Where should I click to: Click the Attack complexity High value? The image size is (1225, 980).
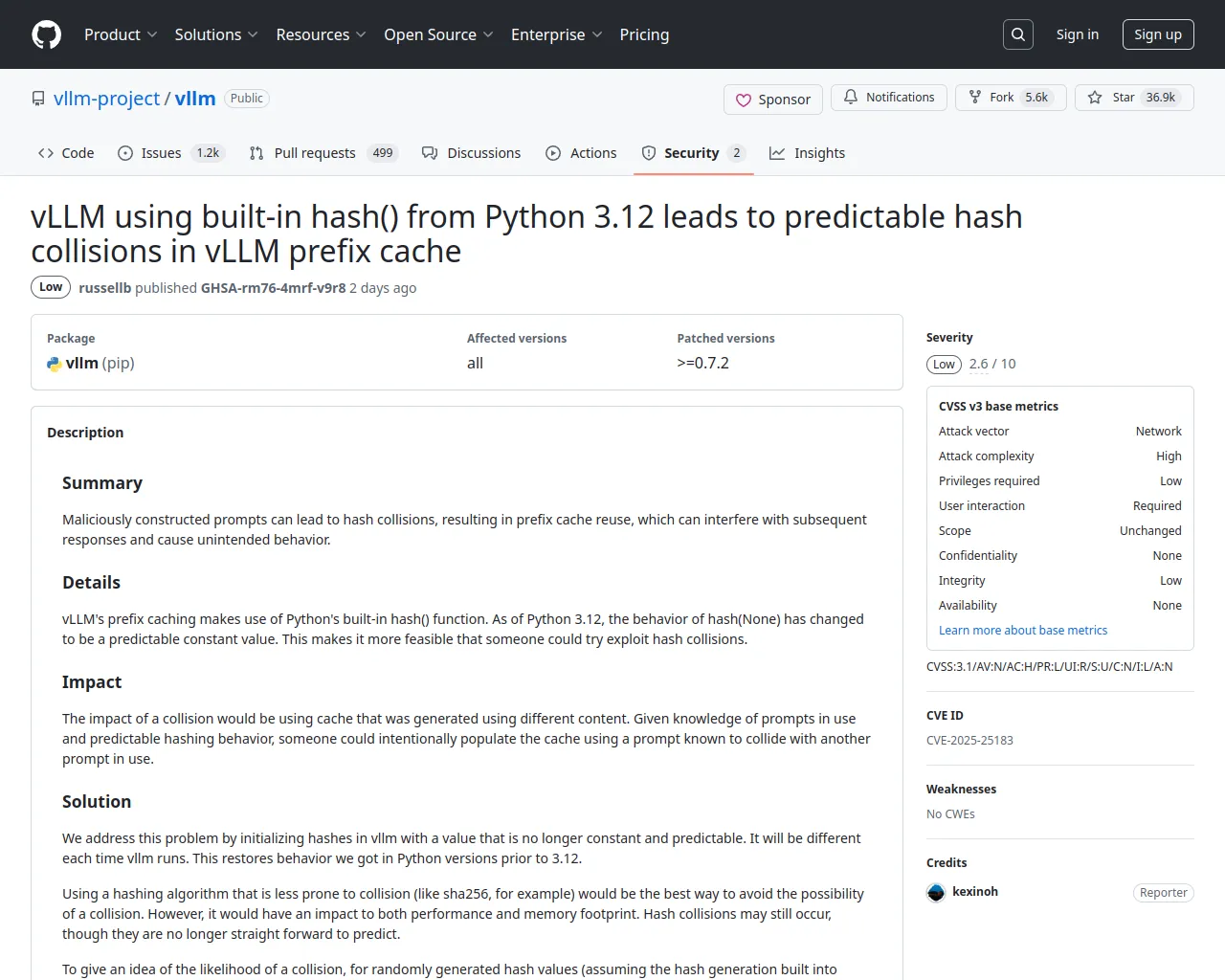(x=1169, y=457)
